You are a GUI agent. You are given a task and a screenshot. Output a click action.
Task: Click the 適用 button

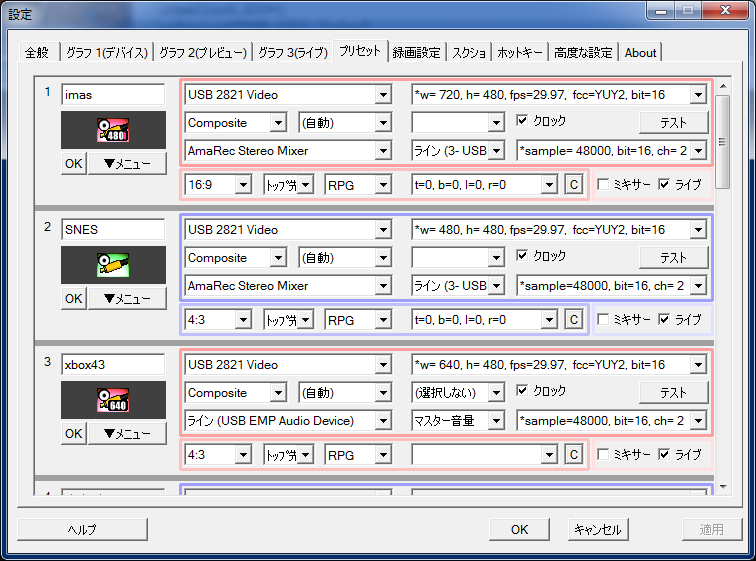pyautogui.click(x=712, y=529)
